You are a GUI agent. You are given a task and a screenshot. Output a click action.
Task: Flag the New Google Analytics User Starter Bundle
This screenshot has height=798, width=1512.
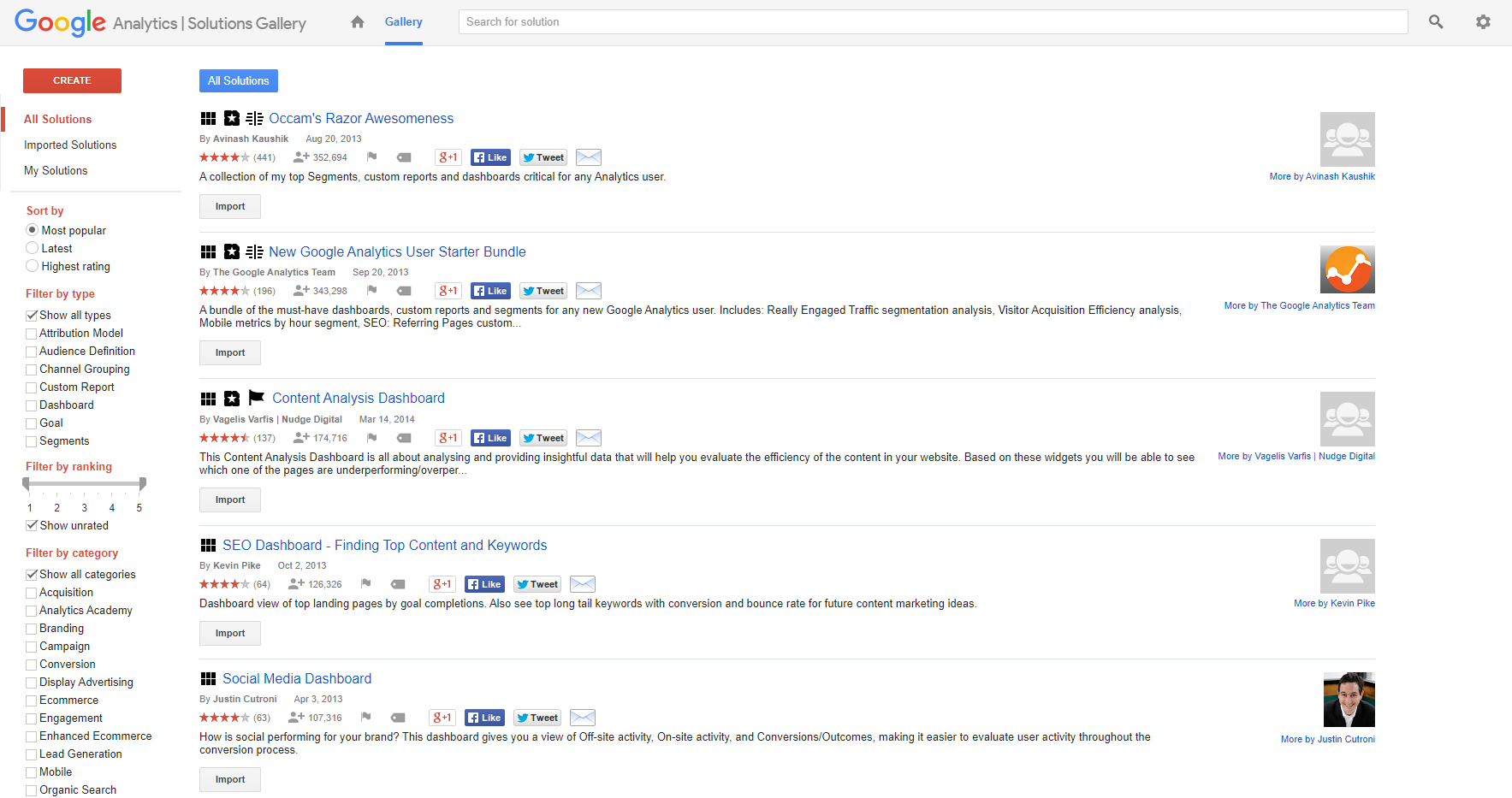tap(372, 291)
